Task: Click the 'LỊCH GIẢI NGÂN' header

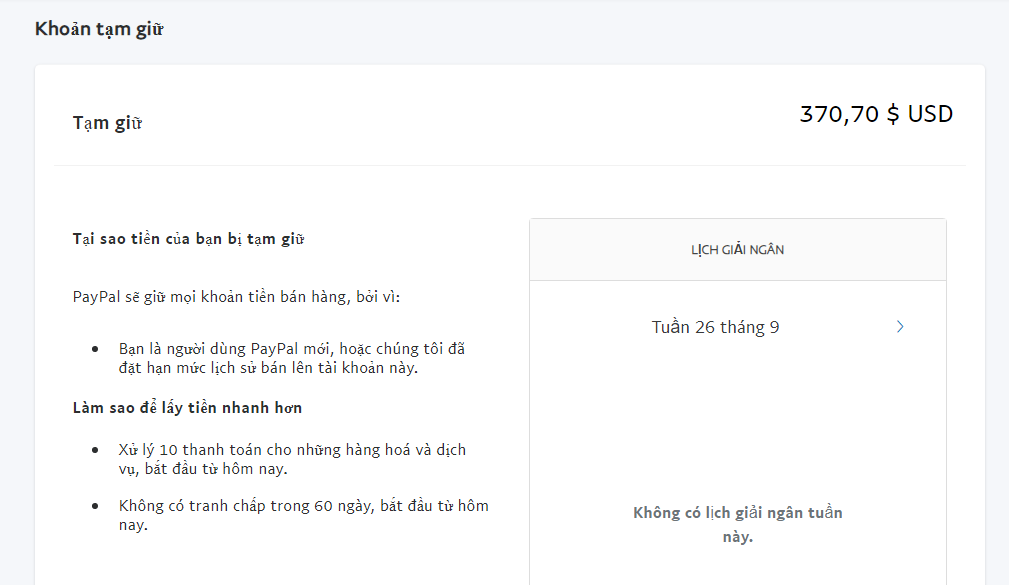Action: click(x=737, y=250)
